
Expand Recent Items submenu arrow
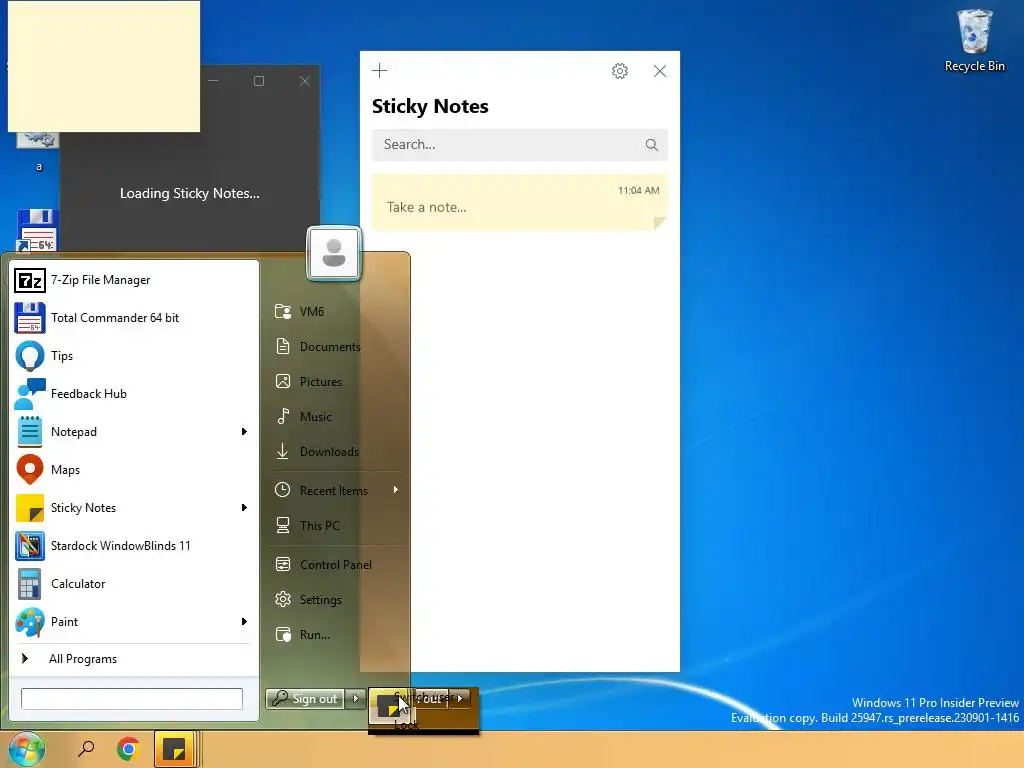395,490
